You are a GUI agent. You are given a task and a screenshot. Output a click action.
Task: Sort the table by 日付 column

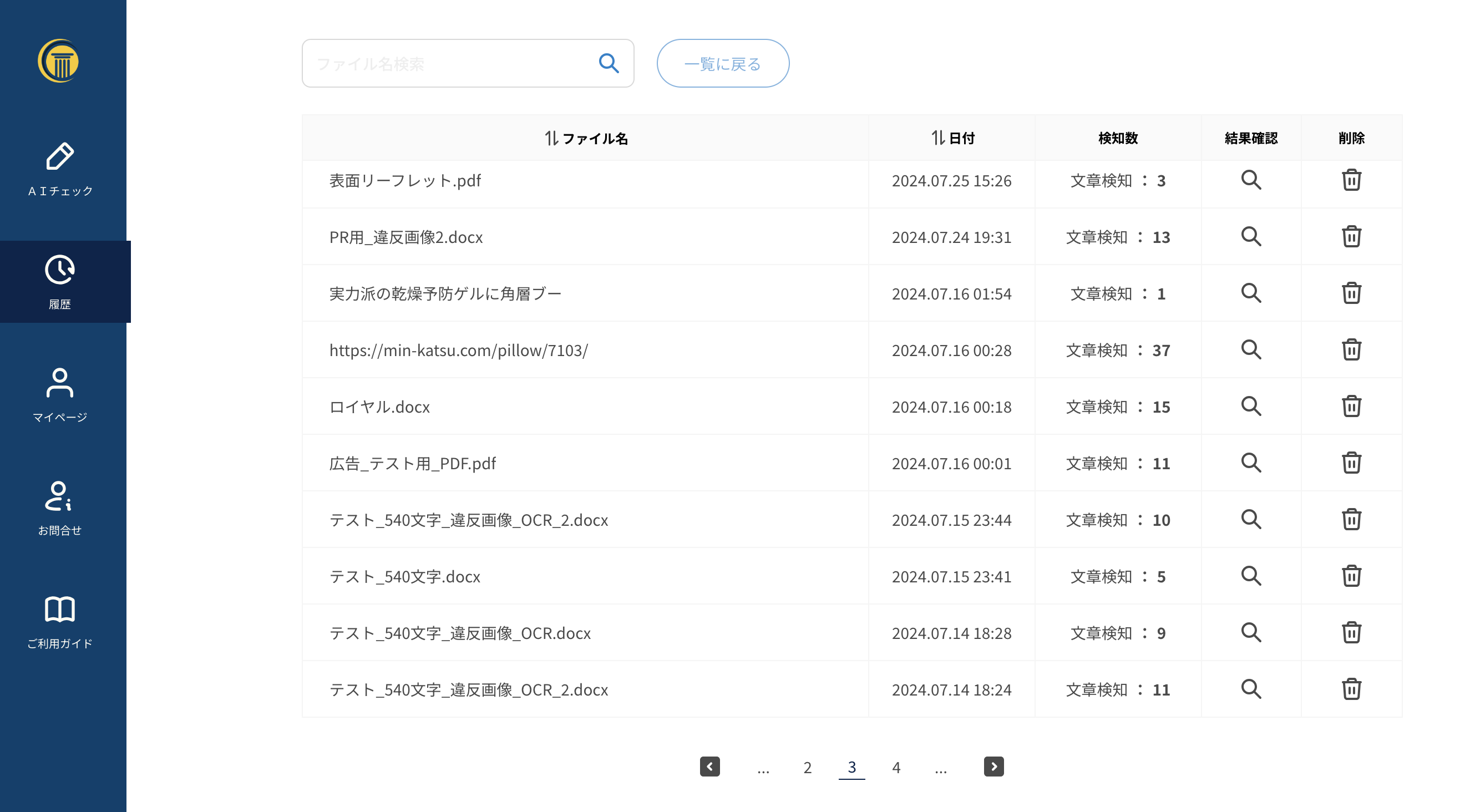952,138
